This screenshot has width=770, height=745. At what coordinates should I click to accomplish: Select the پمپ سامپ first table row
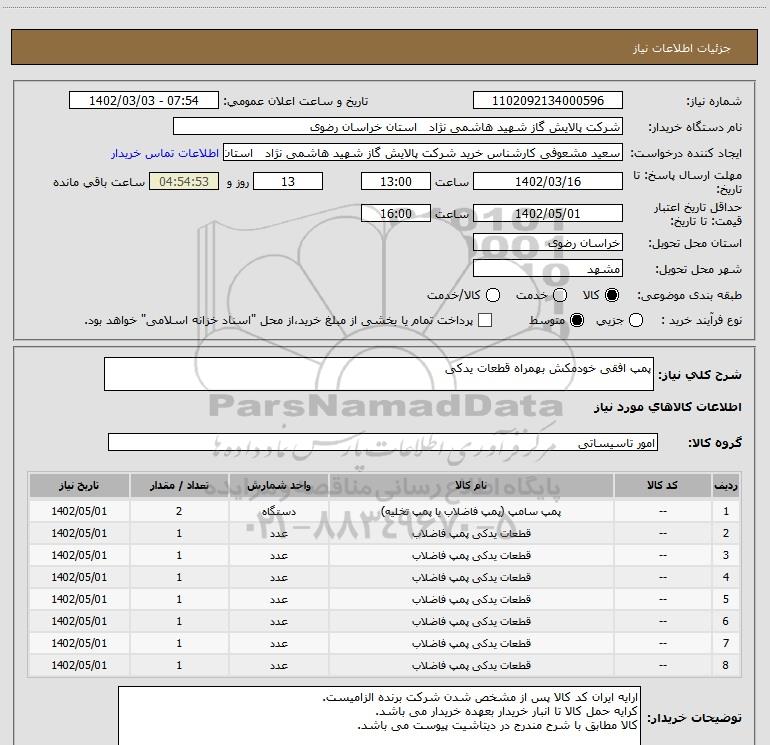(385, 511)
